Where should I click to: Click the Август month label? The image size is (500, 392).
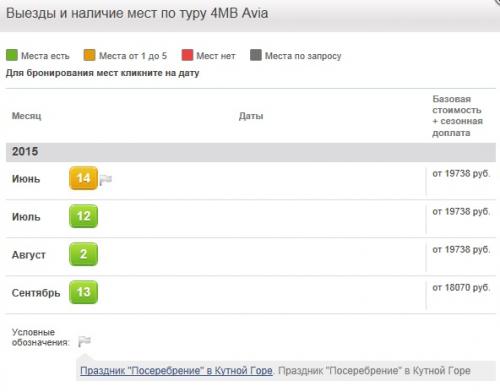[x=29, y=255]
